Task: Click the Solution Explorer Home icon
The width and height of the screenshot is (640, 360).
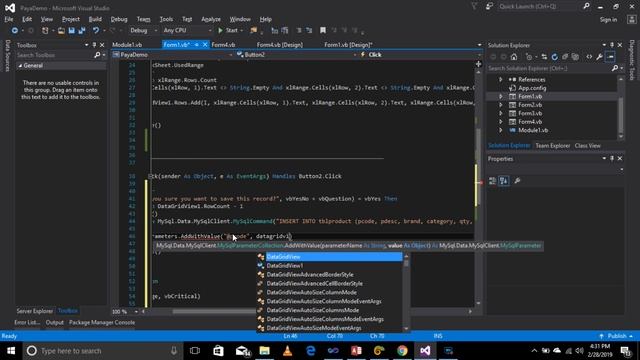Action: tap(514, 57)
